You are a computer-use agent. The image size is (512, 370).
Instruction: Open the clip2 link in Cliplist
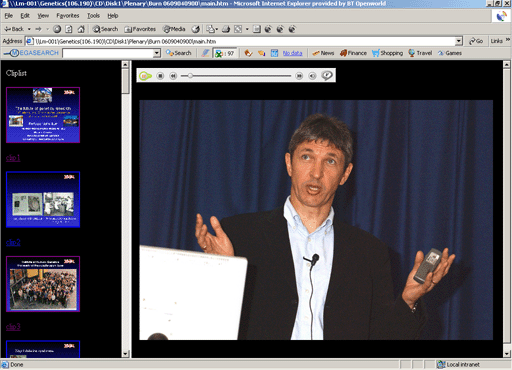[x=13, y=242]
